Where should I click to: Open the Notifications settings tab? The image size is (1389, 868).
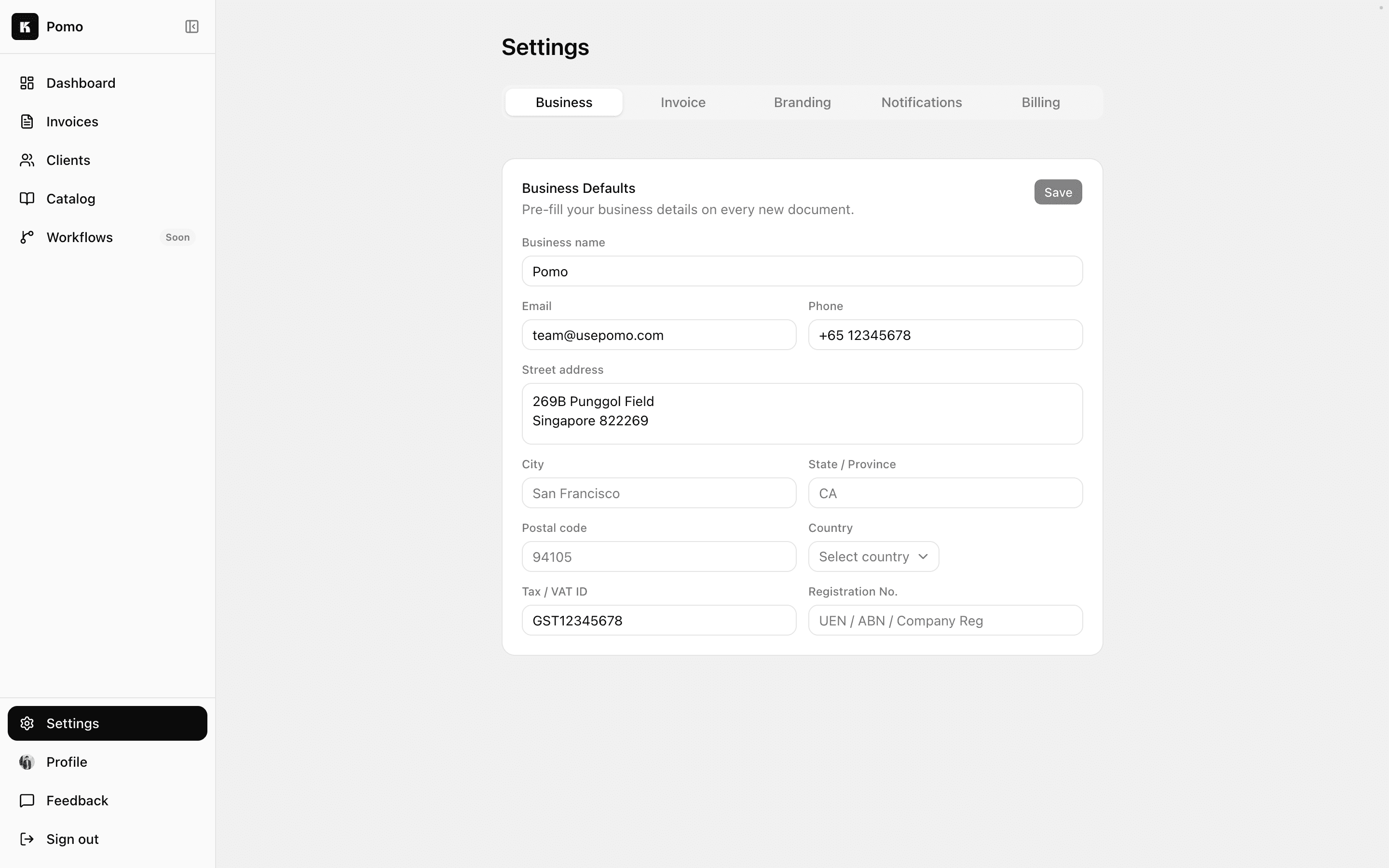pyautogui.click(x=921, y=102)
